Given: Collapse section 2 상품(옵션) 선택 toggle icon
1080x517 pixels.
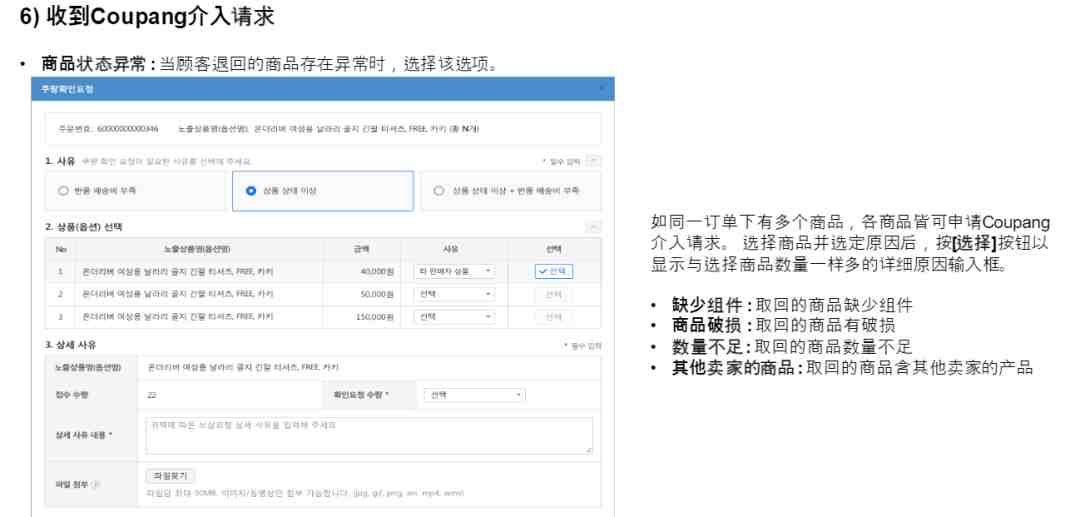Looking at the screenshot, I should (x=594, y=227).
